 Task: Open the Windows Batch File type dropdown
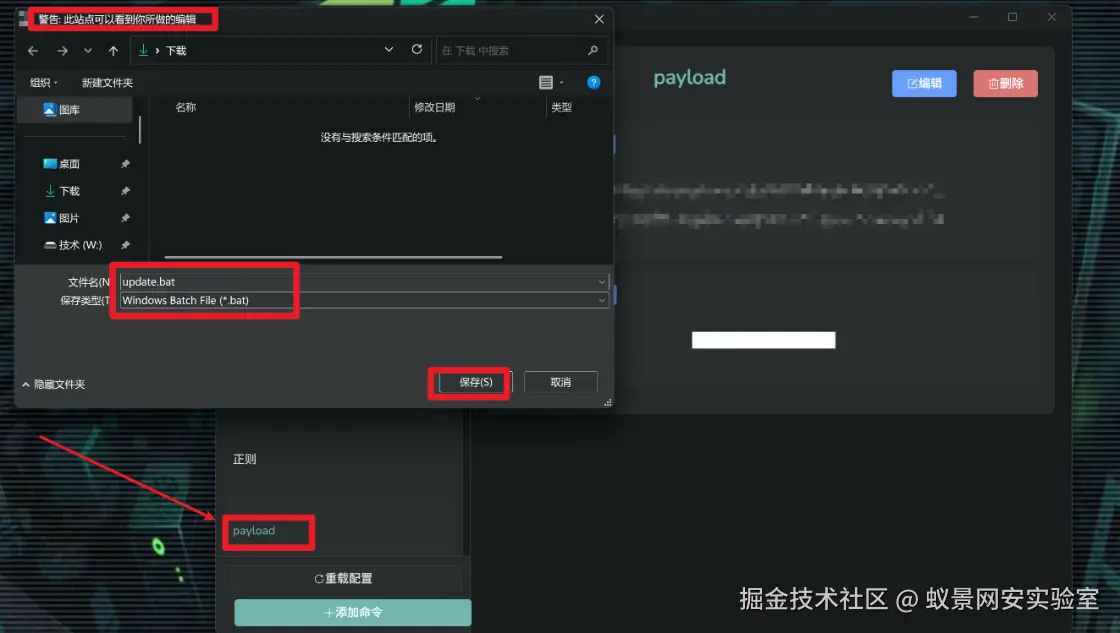(x=364, y=301)
